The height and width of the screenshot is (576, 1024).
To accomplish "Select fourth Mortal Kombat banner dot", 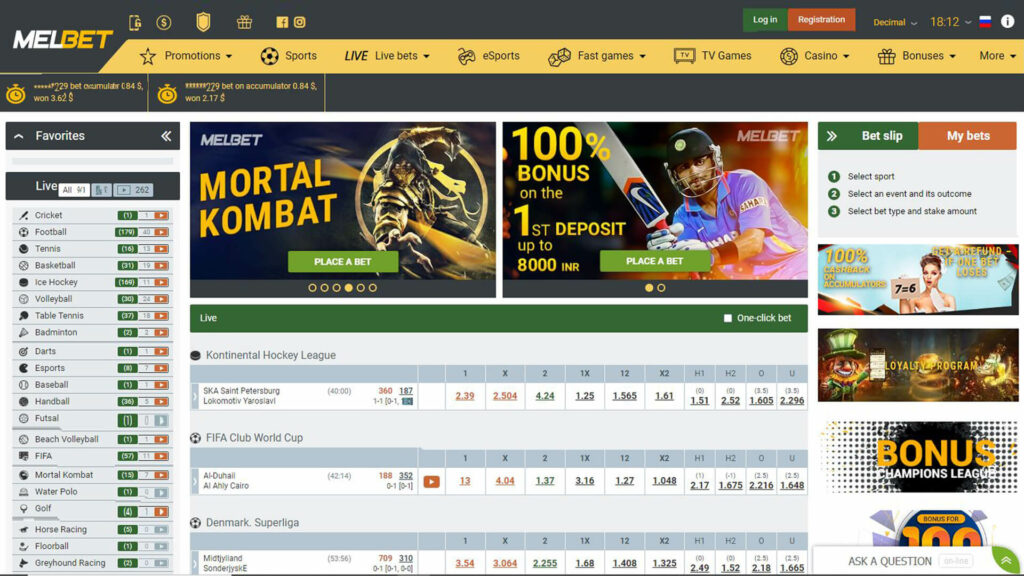I will pos(349,287).
